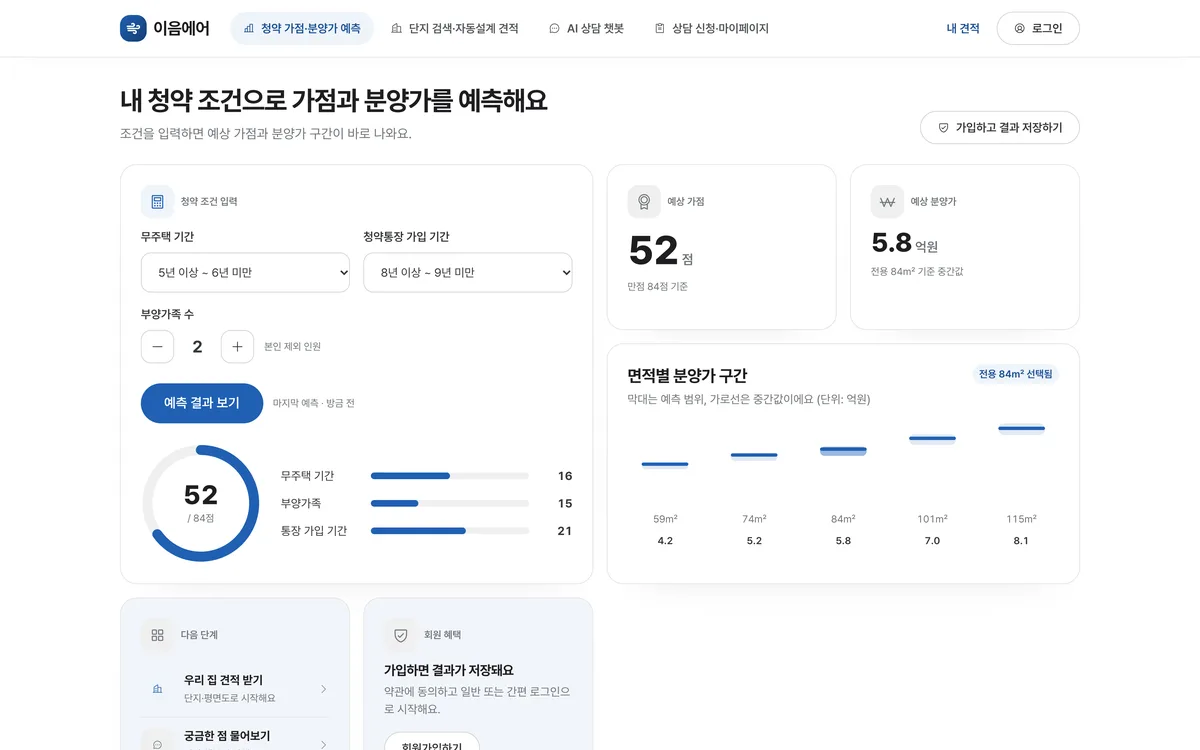Click the medal icon on 예상 가점 card
This screenshot has width=1200, height=750.
[x=644, y=202]
